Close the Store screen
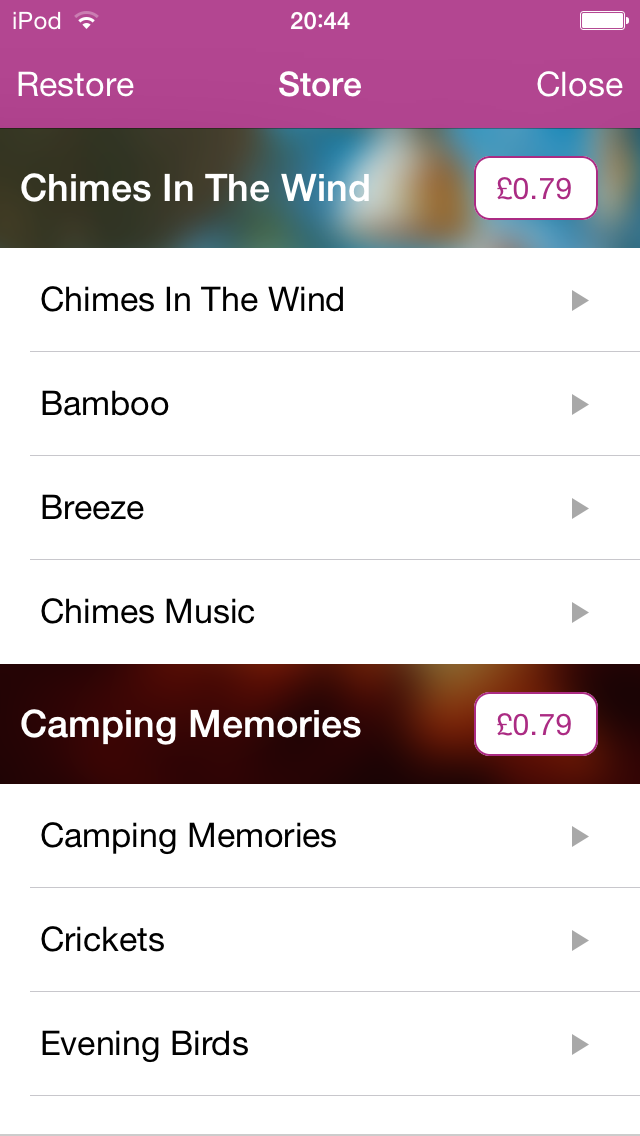Image resolution: width=640 pixels, height=1136 pixels. click(579, 85)
